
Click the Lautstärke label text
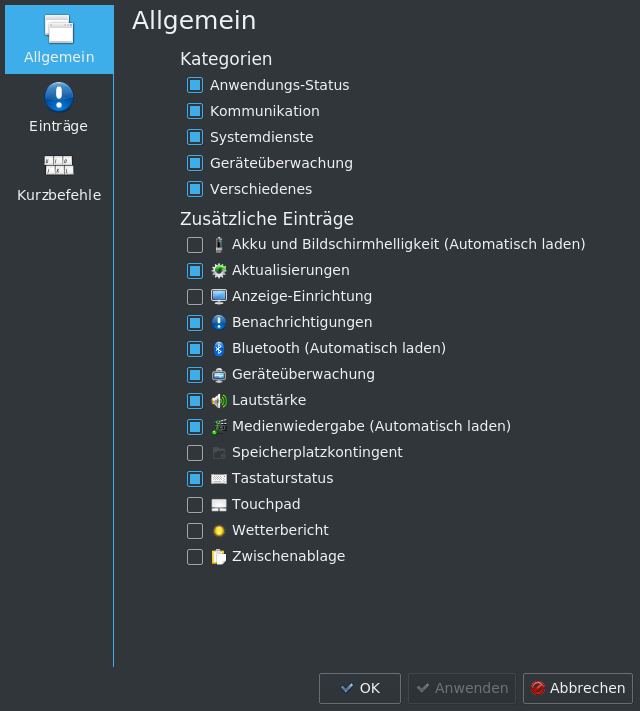(269, 400)
